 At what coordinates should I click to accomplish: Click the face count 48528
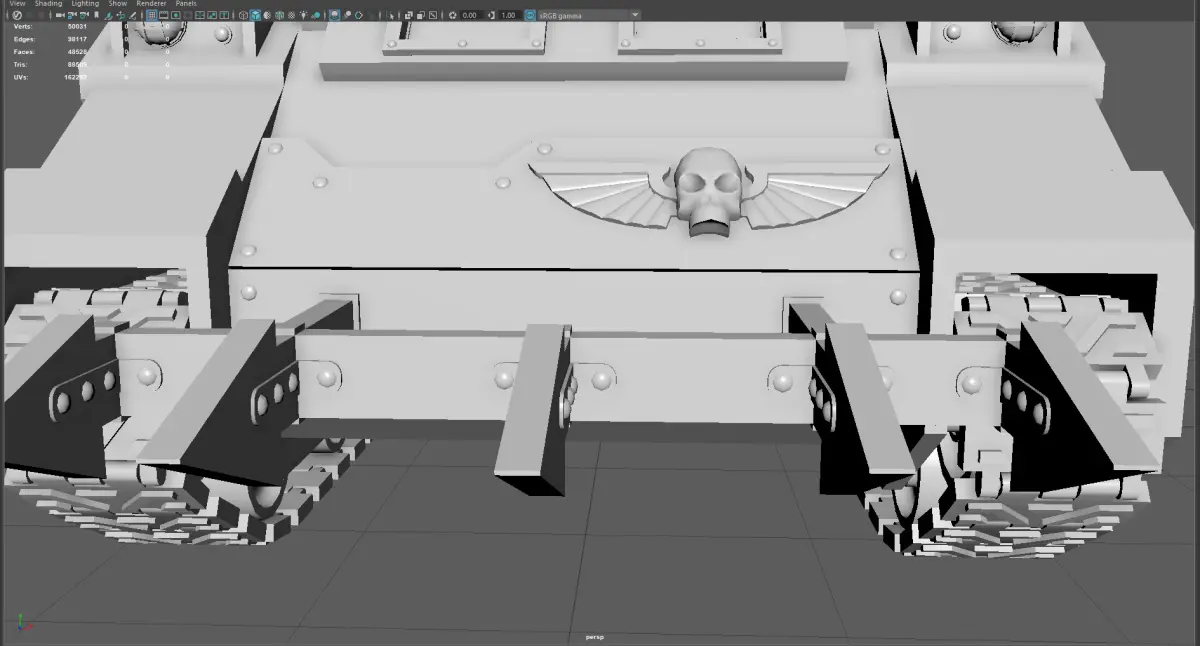point(77,51)
